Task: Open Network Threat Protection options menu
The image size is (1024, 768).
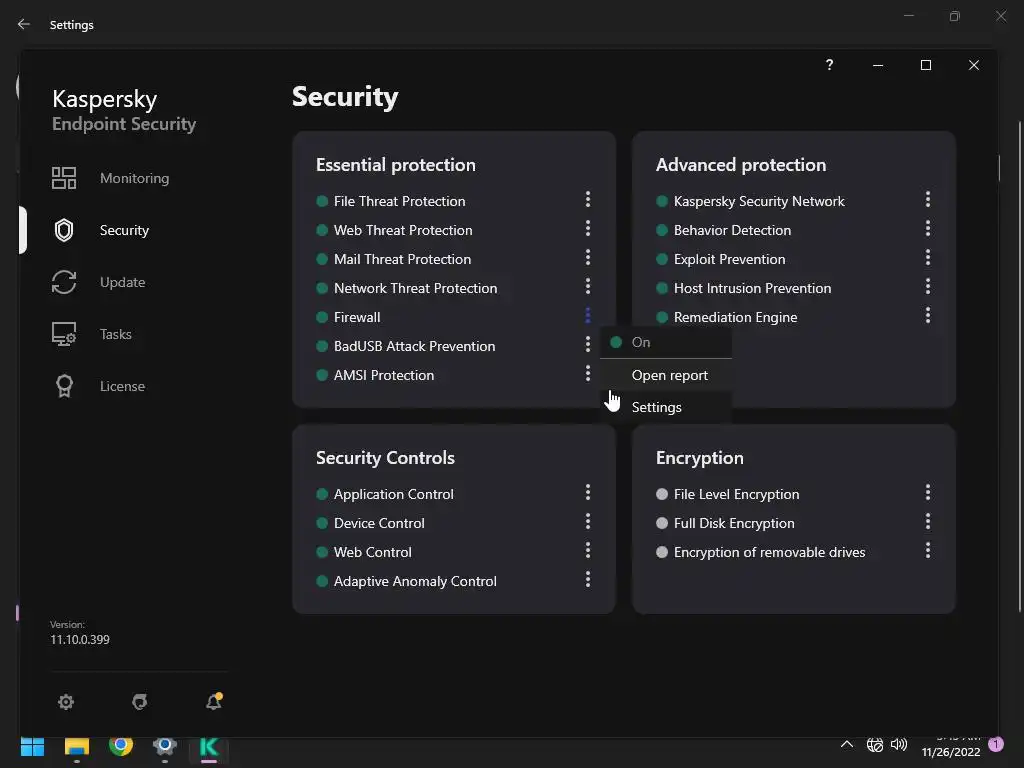Action: [x=588, y=286]
